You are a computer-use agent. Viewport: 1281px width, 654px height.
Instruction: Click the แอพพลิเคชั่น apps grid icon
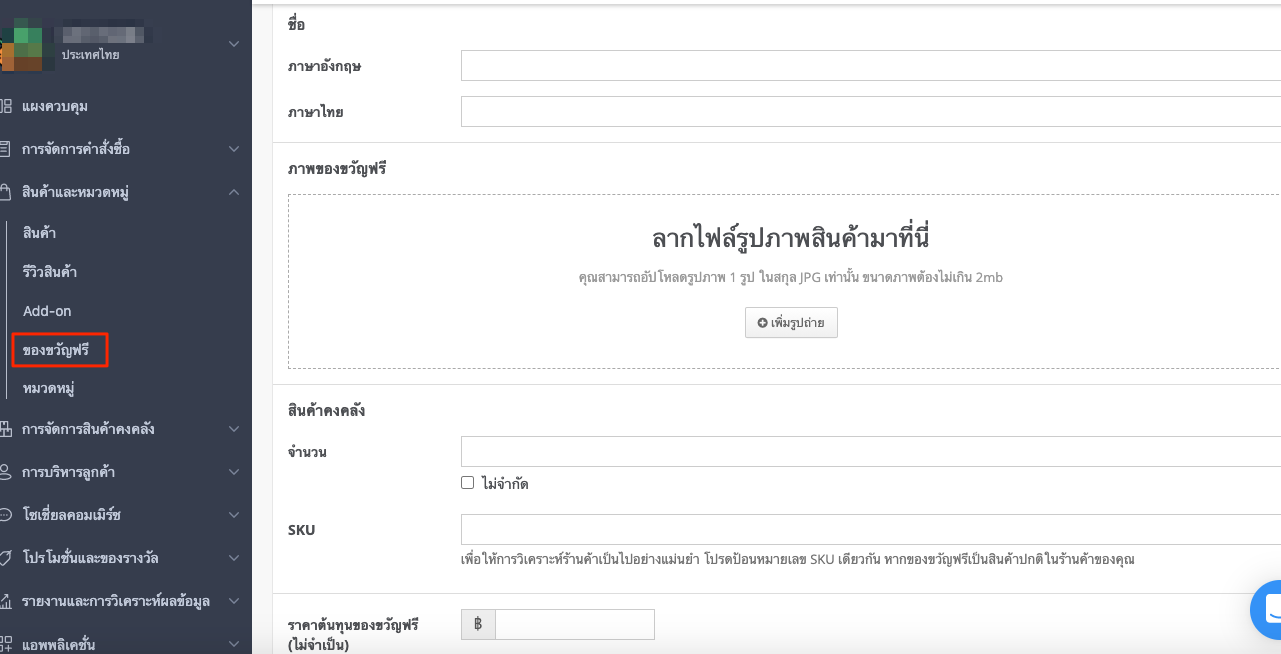tap(5, 644)
